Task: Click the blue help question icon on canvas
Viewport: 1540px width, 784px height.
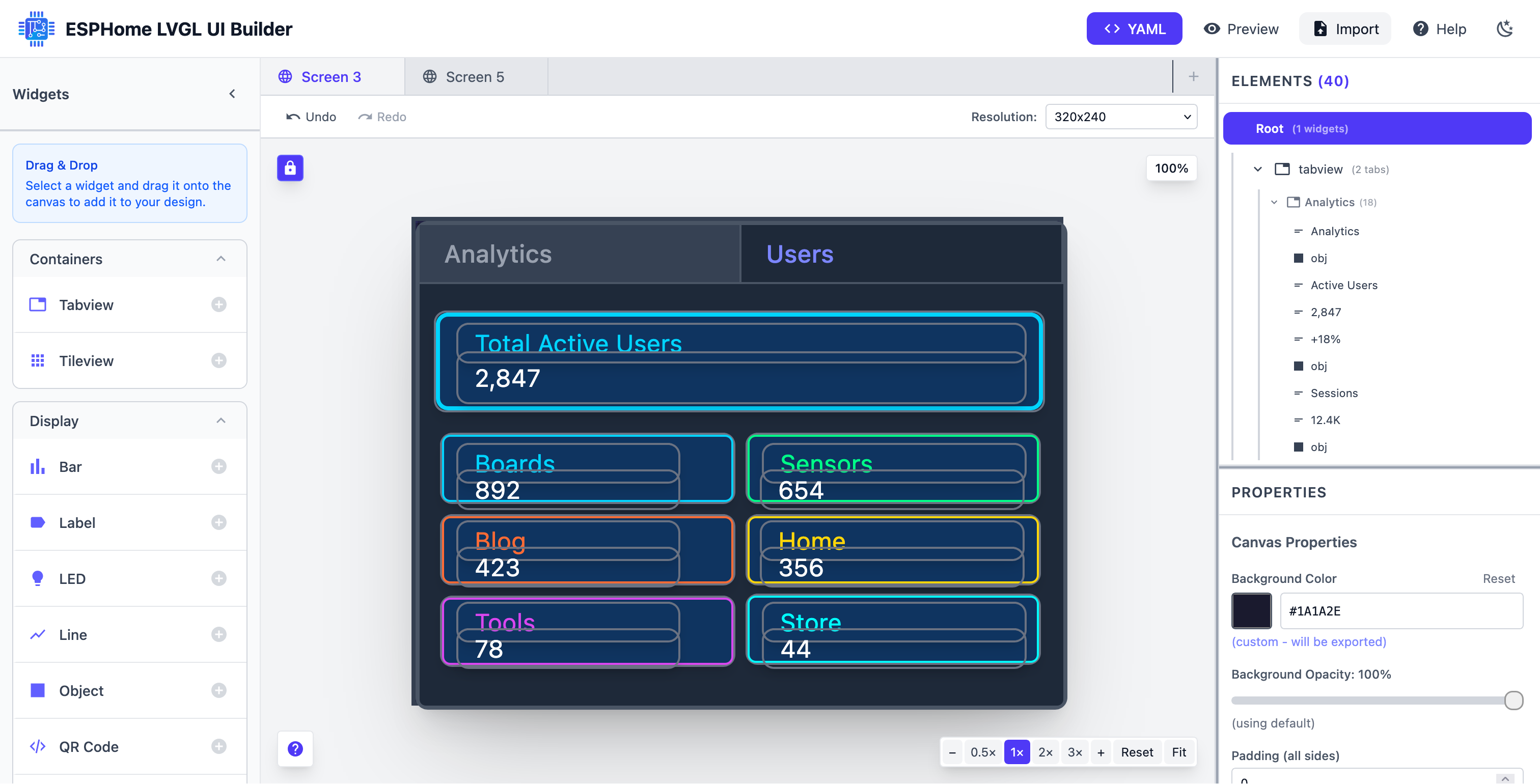Action: click(295, 749)
